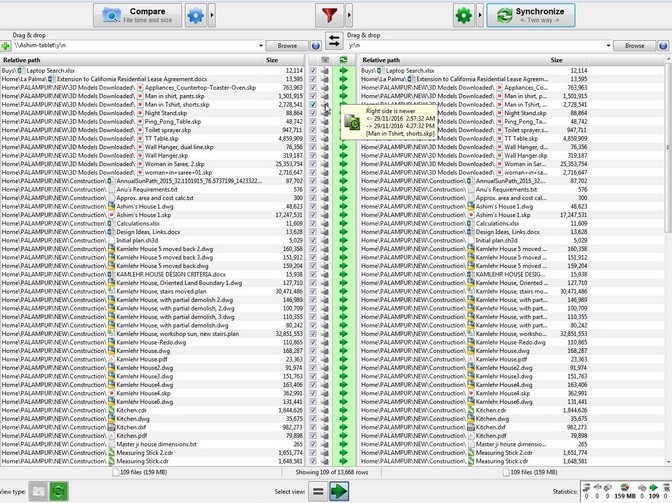The image size is (672, 503).
Task: Swap left and right sides icon
Action: pyautogui.click(x=334, y=41)
